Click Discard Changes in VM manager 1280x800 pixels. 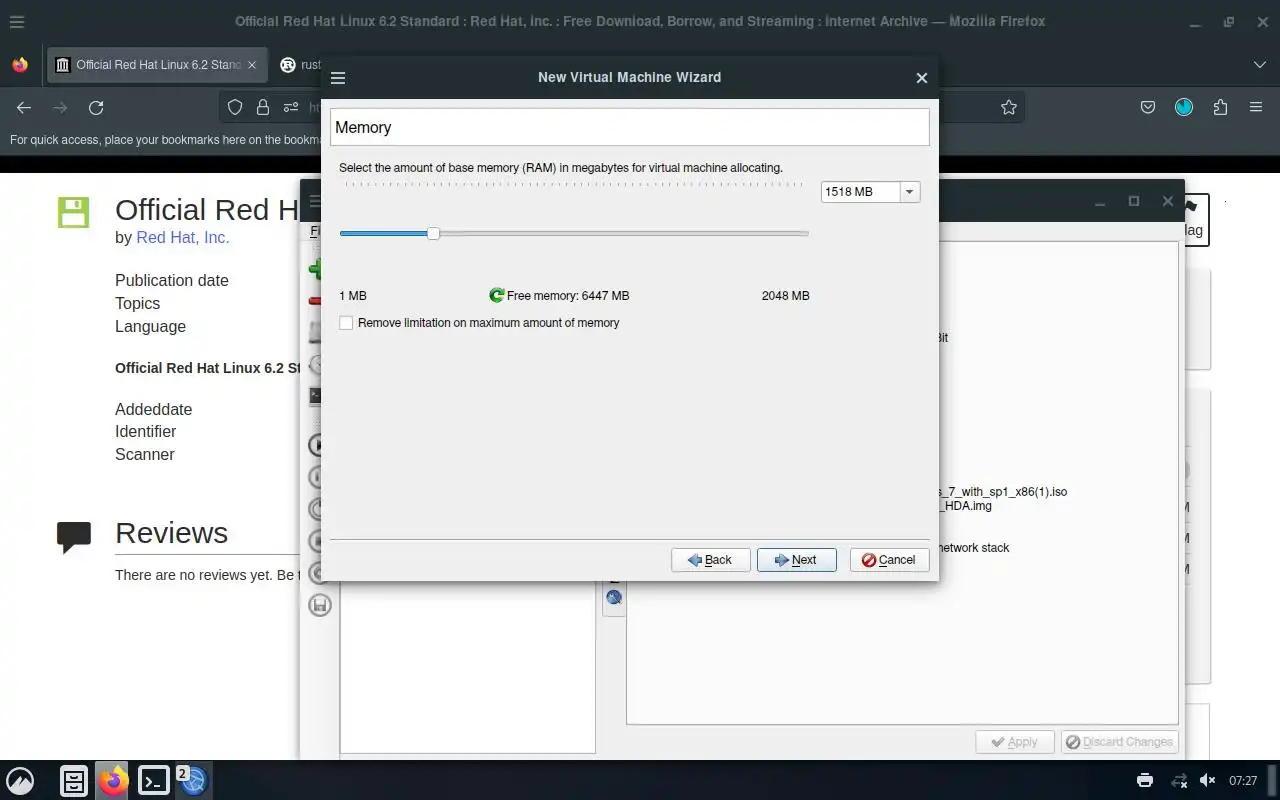point(1119,742)
